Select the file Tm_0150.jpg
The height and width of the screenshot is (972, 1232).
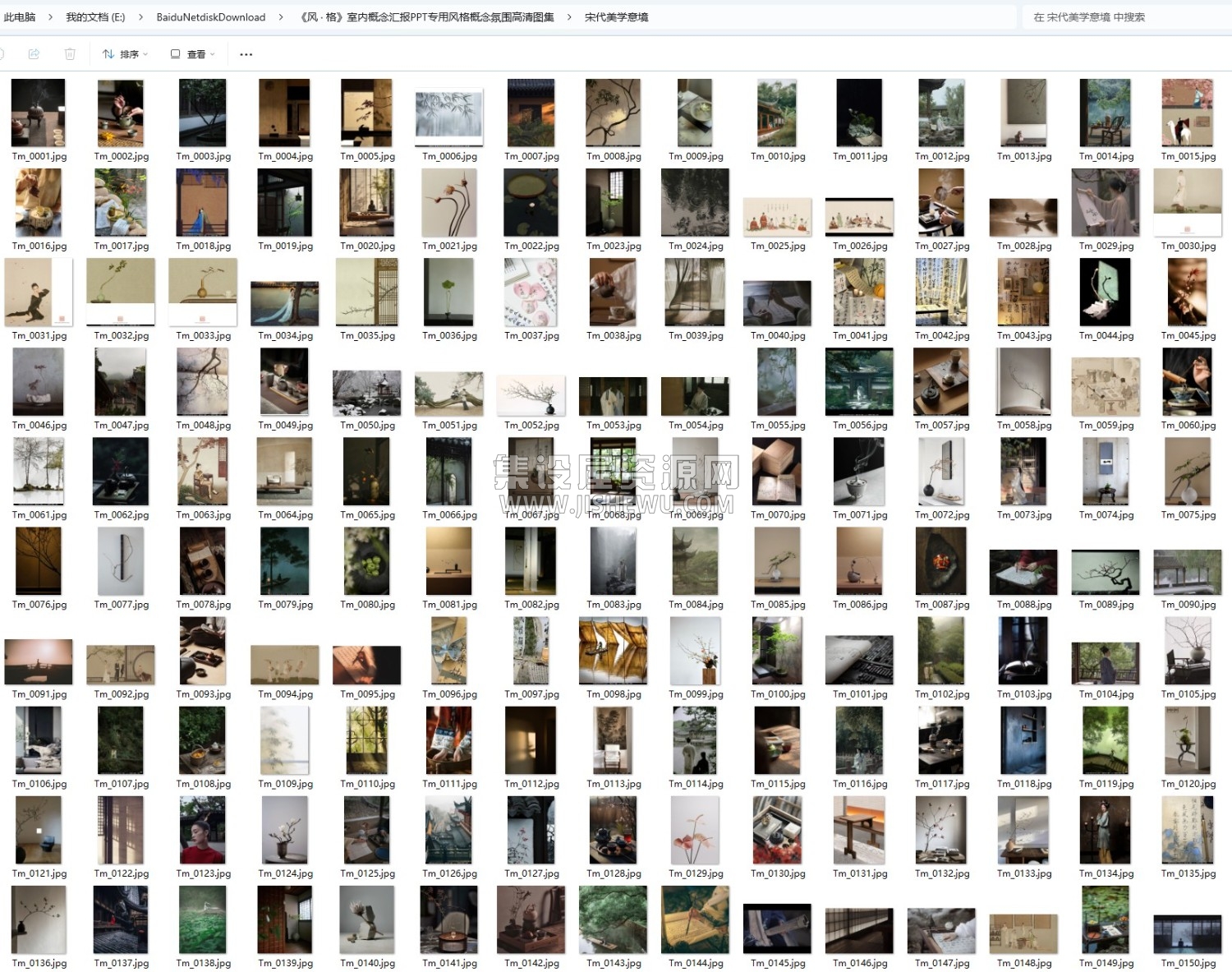[1188, 933]
